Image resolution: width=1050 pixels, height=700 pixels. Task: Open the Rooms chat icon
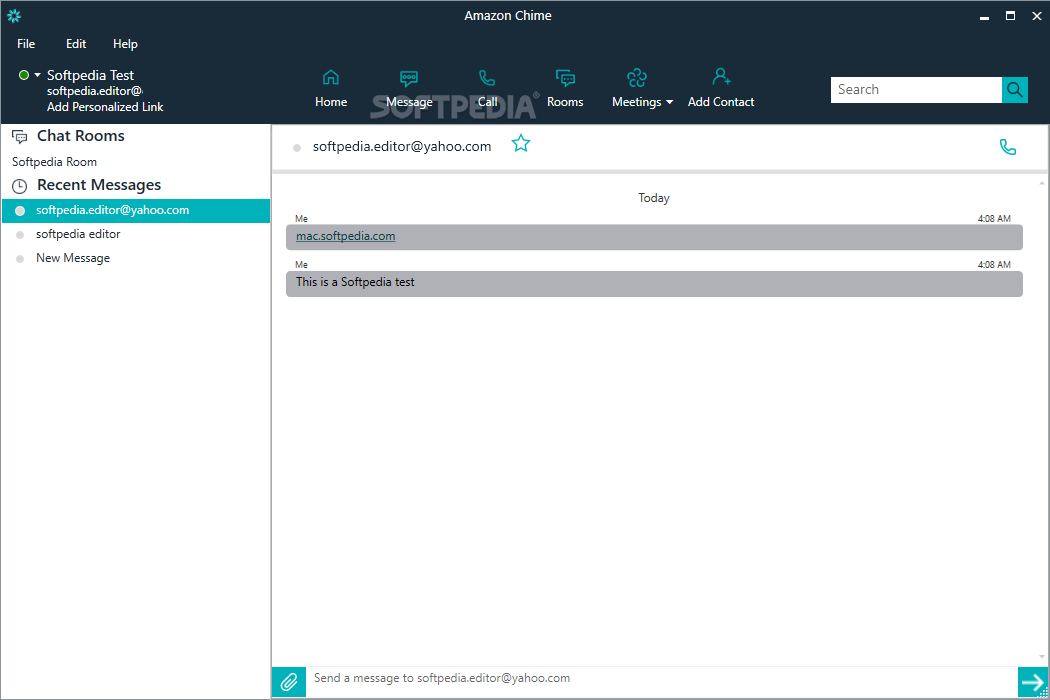[565, 78]
